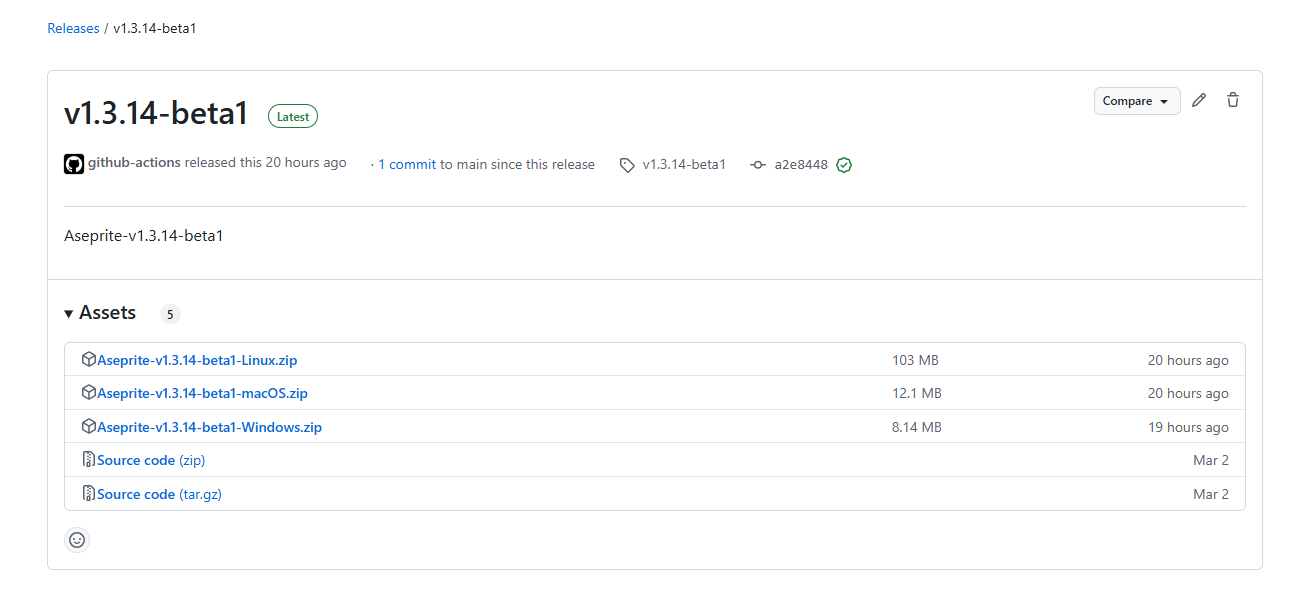Download Aseprite-v1.3.14-beta1-Linux.zip
Image resolution: width=1310 pixels, height=613 pixels.
pos(197,360)
